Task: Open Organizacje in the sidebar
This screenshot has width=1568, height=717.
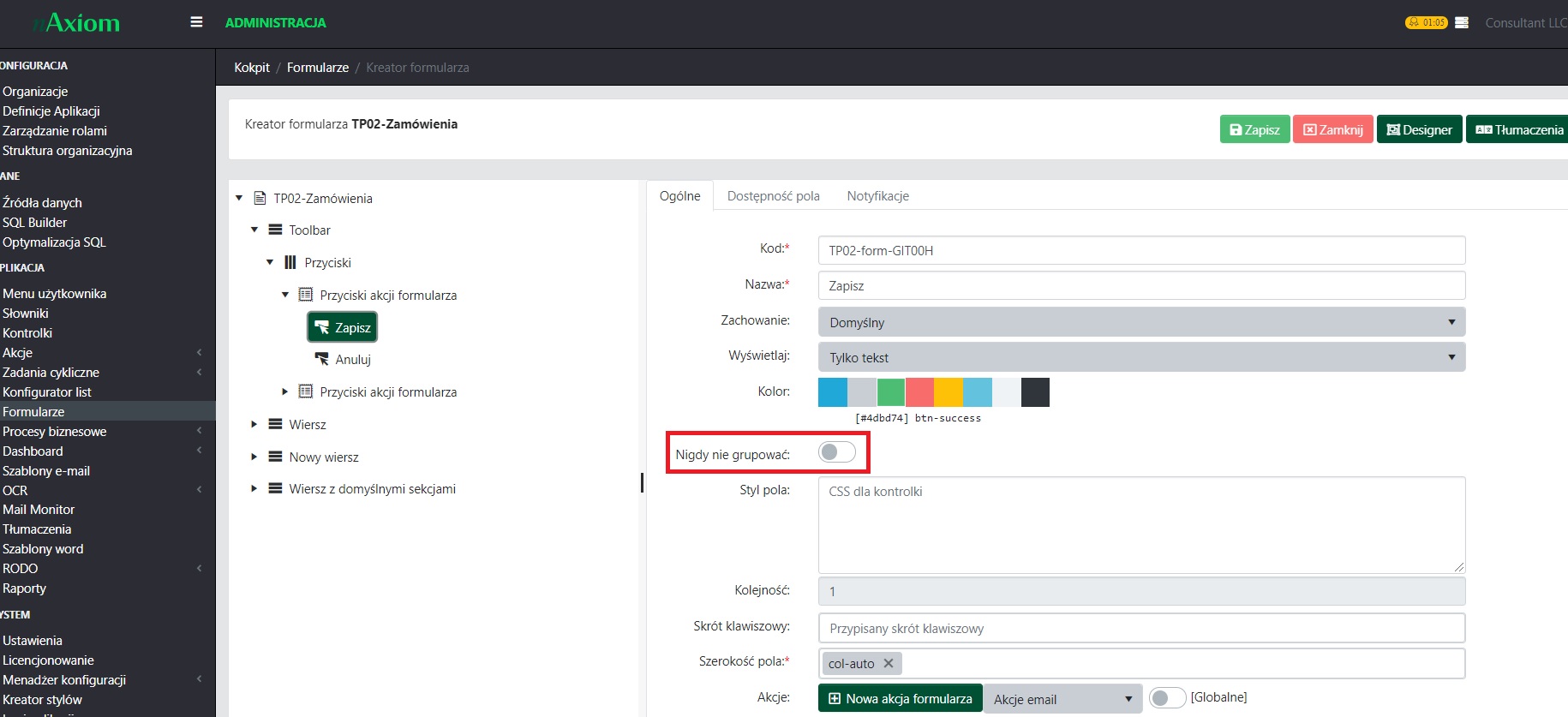Action: (x=35, y=91)
